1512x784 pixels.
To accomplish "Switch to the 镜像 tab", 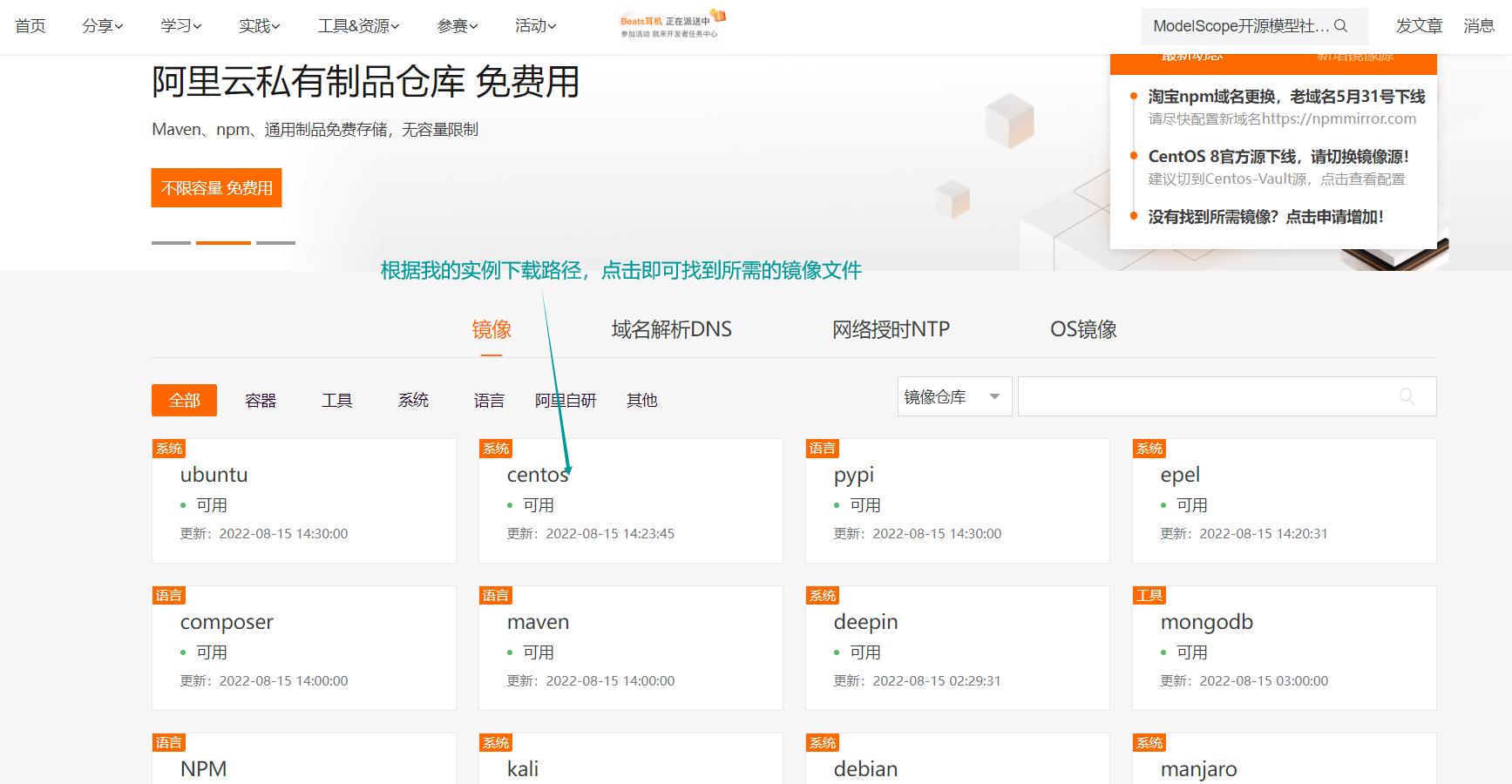I will pos(492,329).
